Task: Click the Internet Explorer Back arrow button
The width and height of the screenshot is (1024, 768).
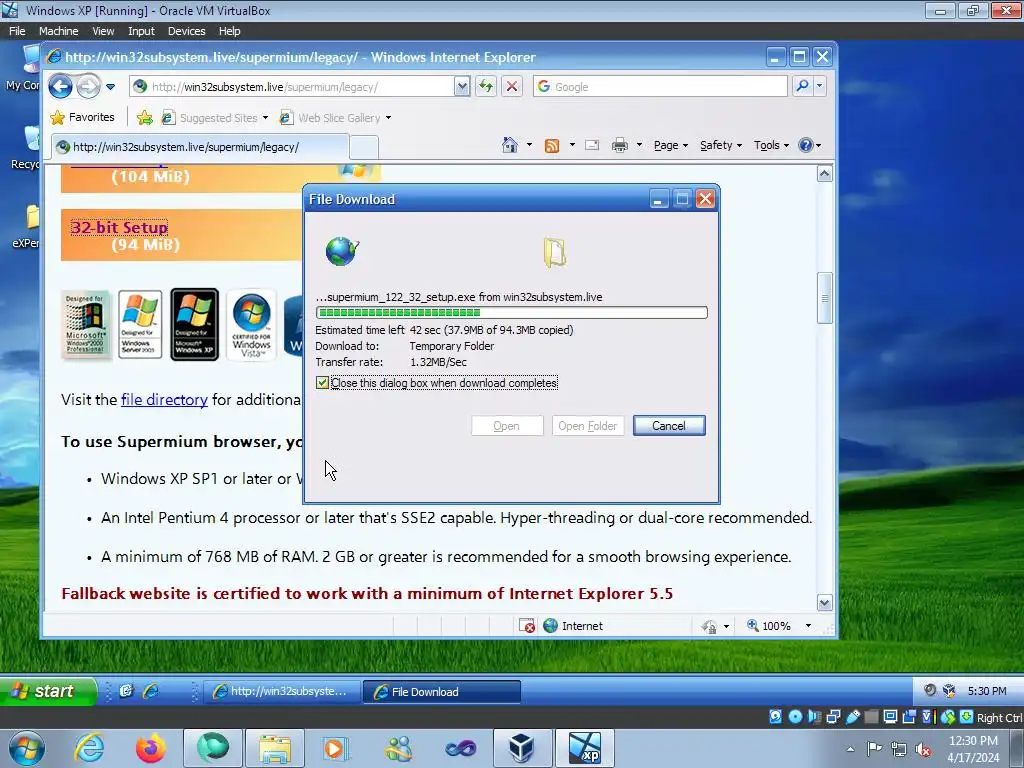Action: pos(60,86)
